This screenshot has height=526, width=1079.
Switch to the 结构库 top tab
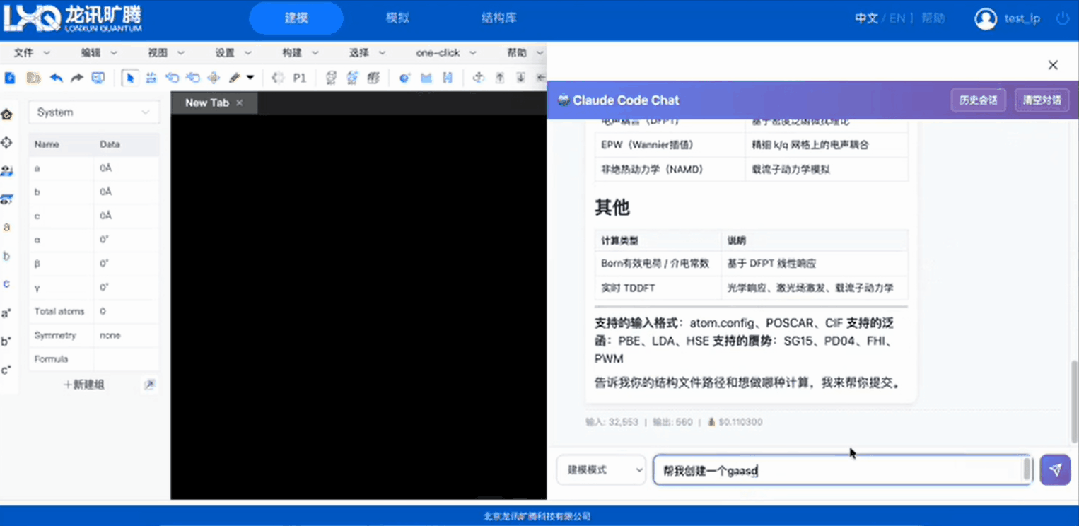click(499, 19)
